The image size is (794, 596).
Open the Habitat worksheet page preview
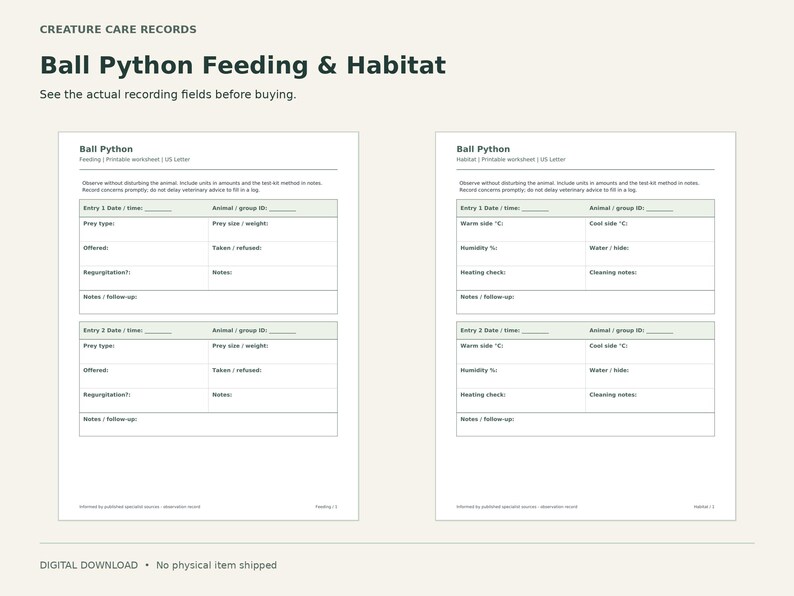pos(585,326)
